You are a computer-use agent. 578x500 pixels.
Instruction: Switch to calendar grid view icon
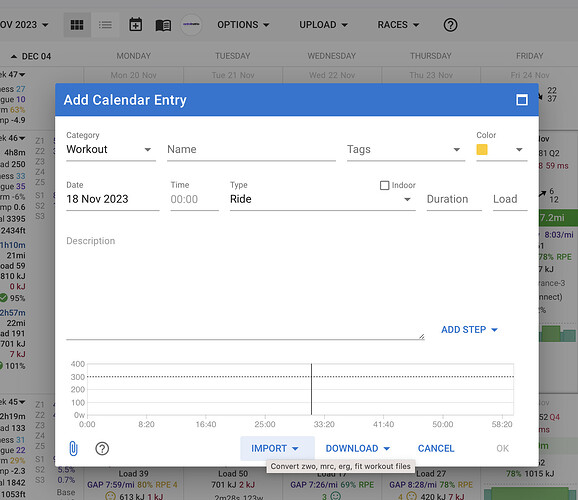tap(77, 25)
